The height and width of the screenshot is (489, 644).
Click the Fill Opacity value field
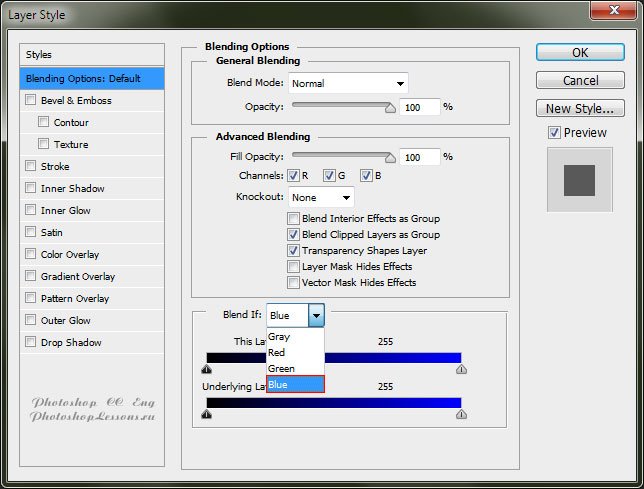click(x=418, y=157)
